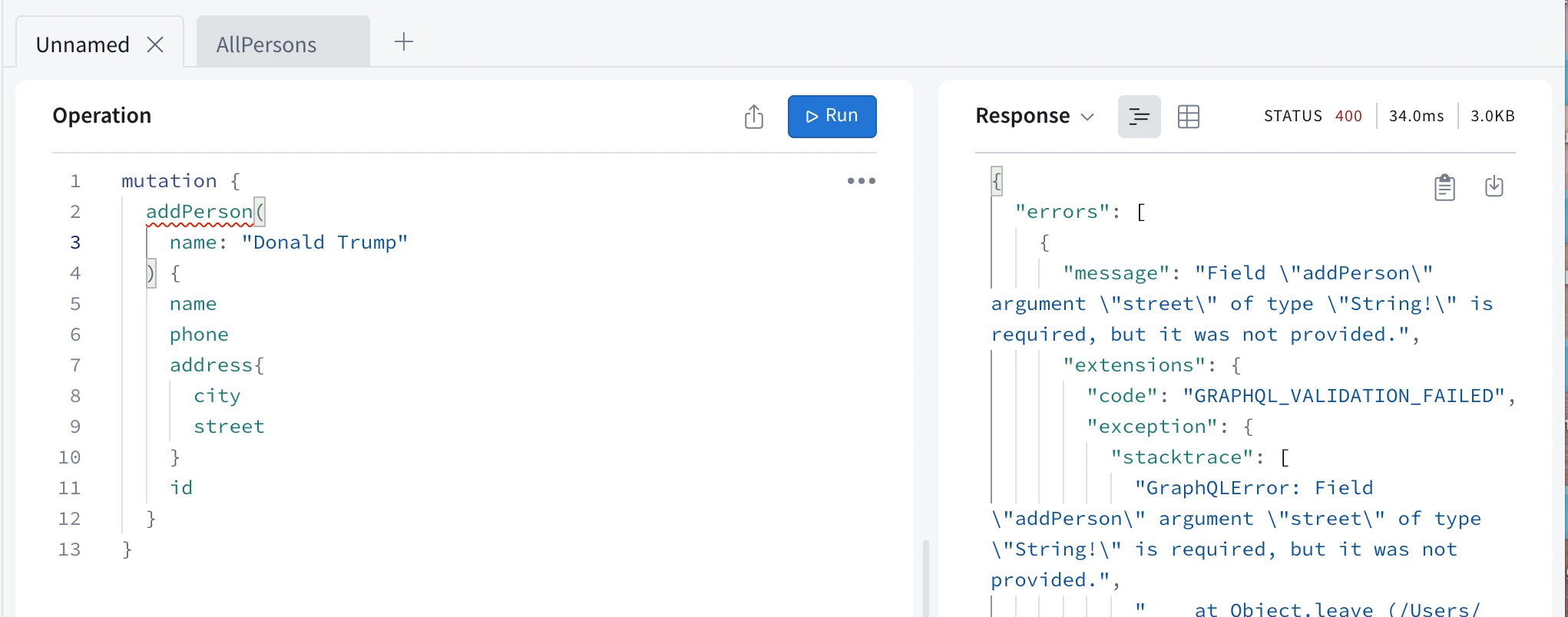Image resolution: width=1568 pixels, height=617 pixels.
Task: Open the operation three-dots menu
Action: coord(861,181)
